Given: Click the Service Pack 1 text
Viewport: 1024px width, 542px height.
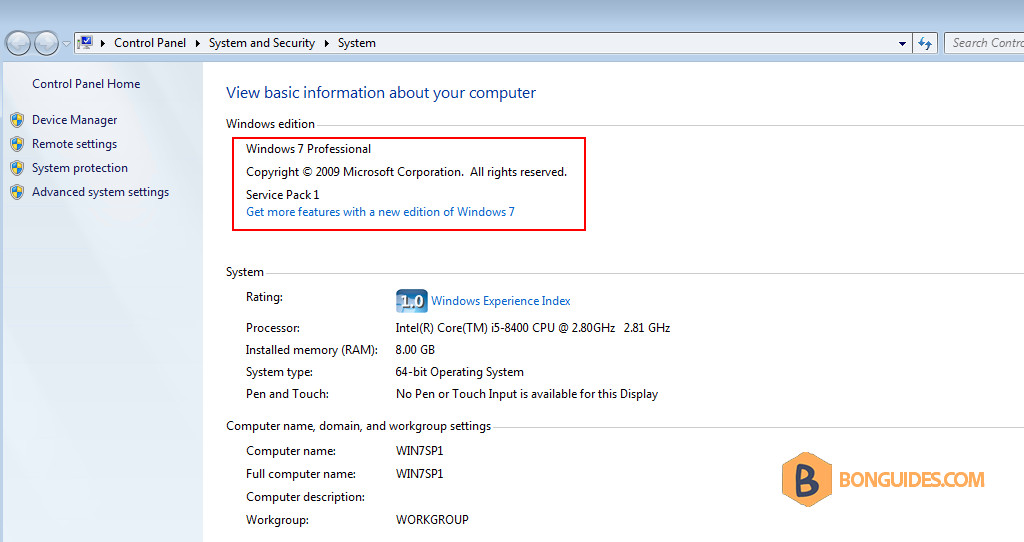Looking at the screenshot, I should (x=283, y=195).
